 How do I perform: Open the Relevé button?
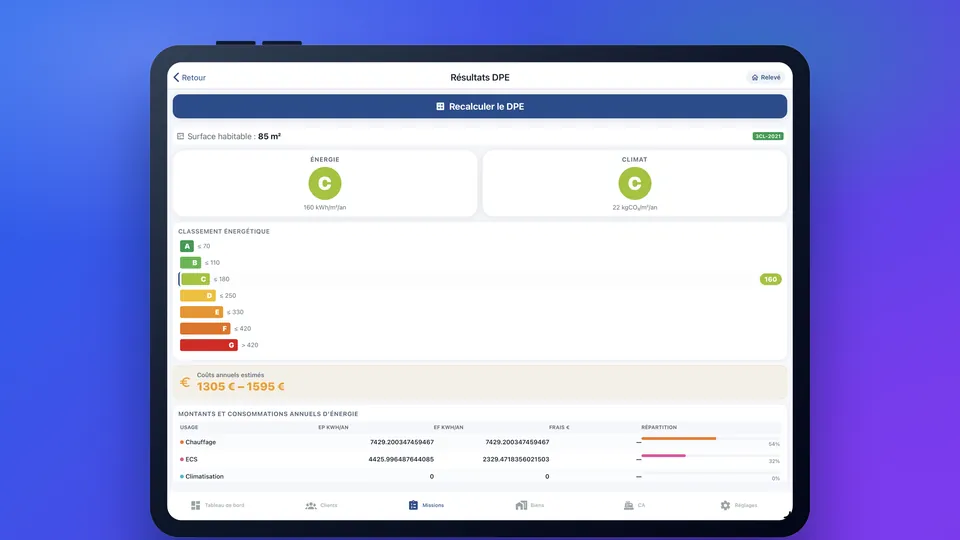coord(766,78)
